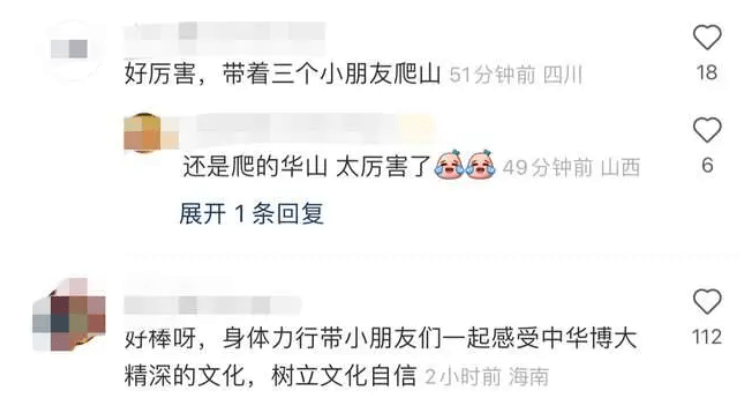The image size is (742, 401).
Task: Open the orange avatar of the 山西 replier
Action: pyautogui.click(x=142, y=133)
